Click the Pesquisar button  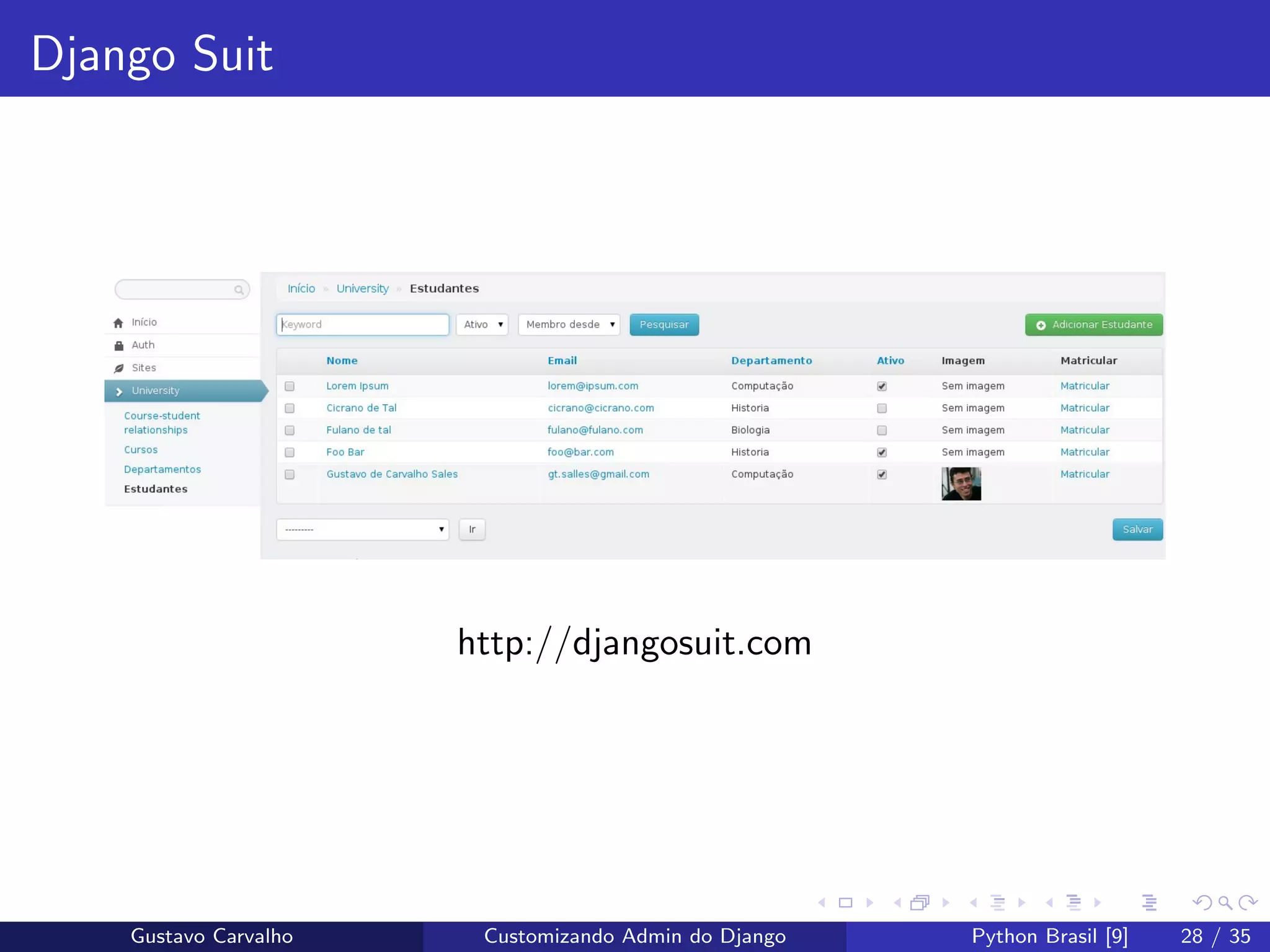click(664, 325)
